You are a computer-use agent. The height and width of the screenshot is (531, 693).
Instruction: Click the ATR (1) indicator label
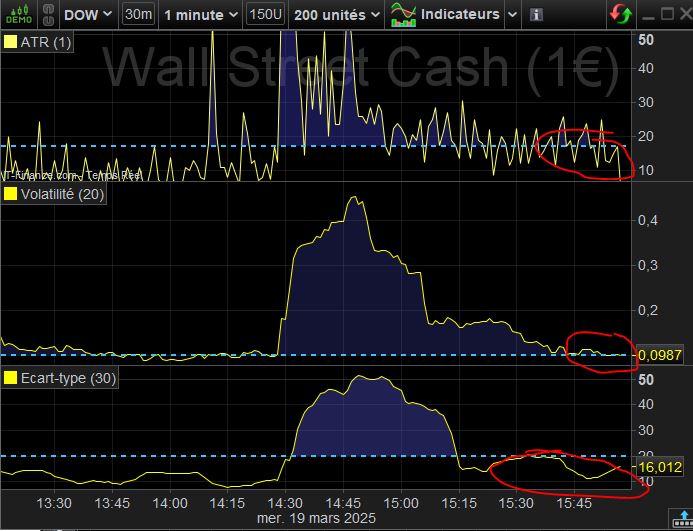(46, 42)
